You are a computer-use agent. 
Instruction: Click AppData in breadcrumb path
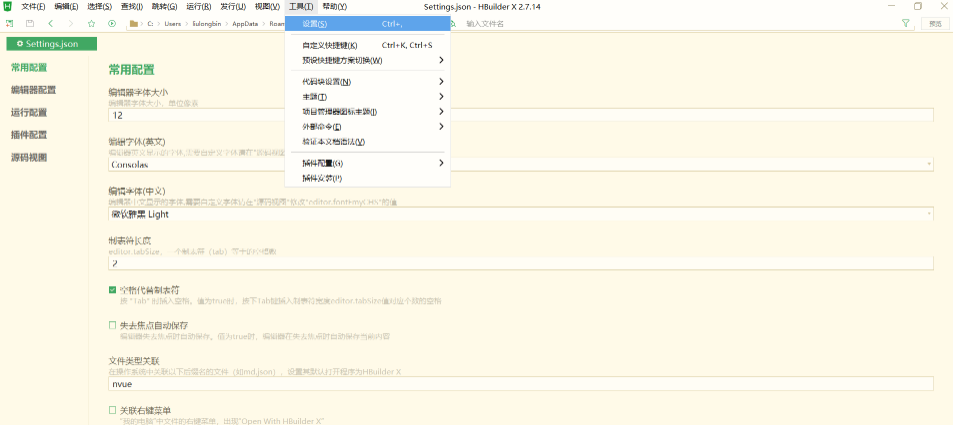click(246, 24)
